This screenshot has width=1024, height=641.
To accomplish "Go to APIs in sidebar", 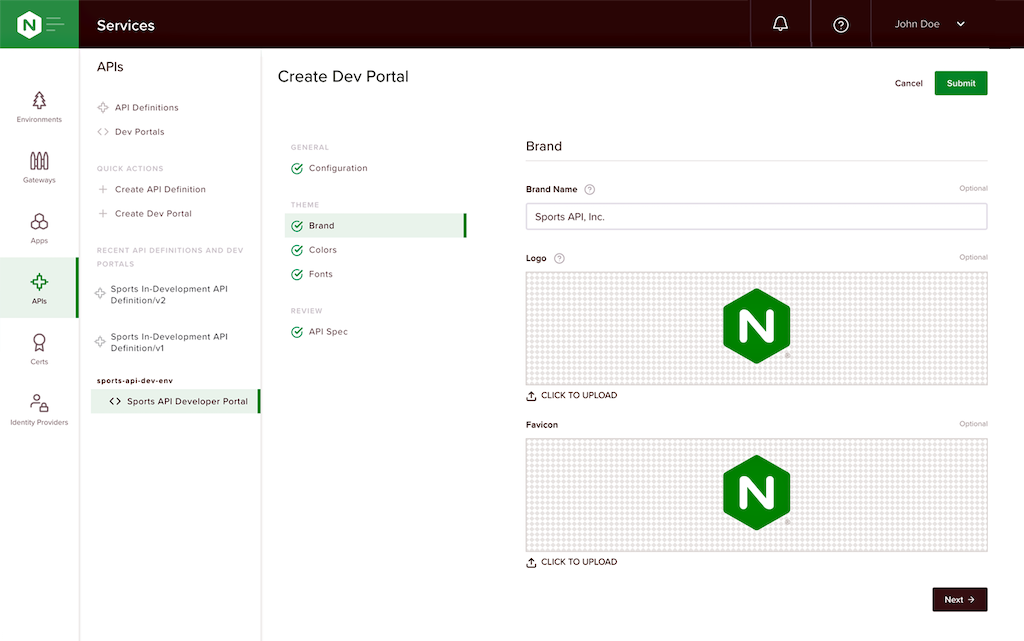I will click(39, 288).
